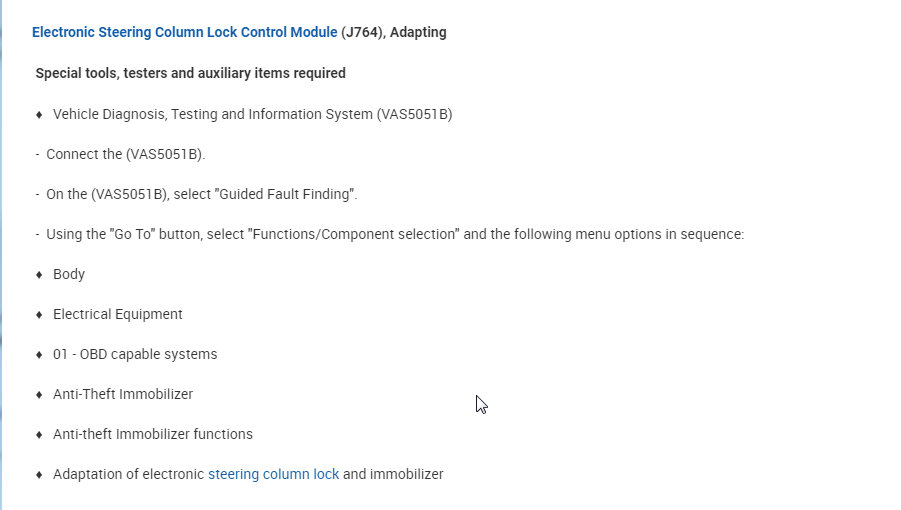Viewport: 901px width, 510px height.
Task: Click the '(J764), Adapting' heading text
Action: (x=394, y=32)
